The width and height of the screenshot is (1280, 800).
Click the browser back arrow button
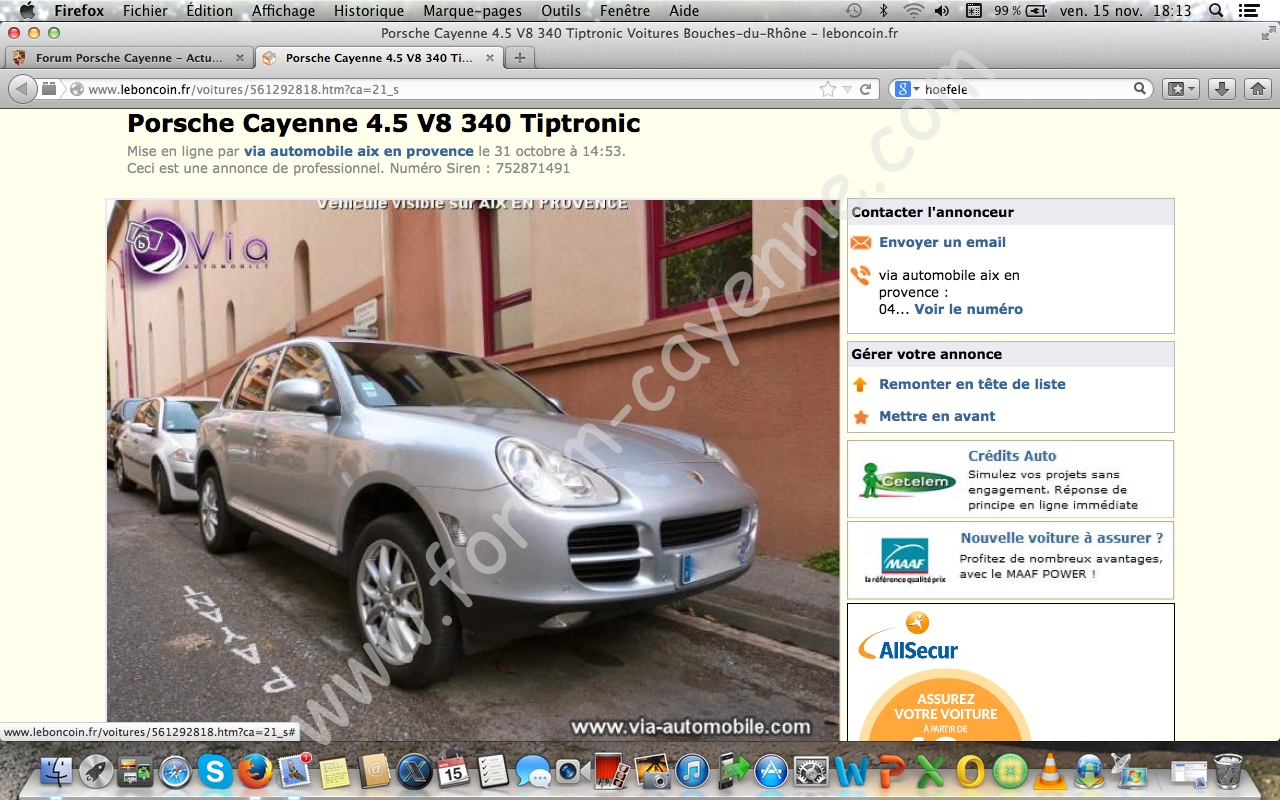click(x=22, y=89)
